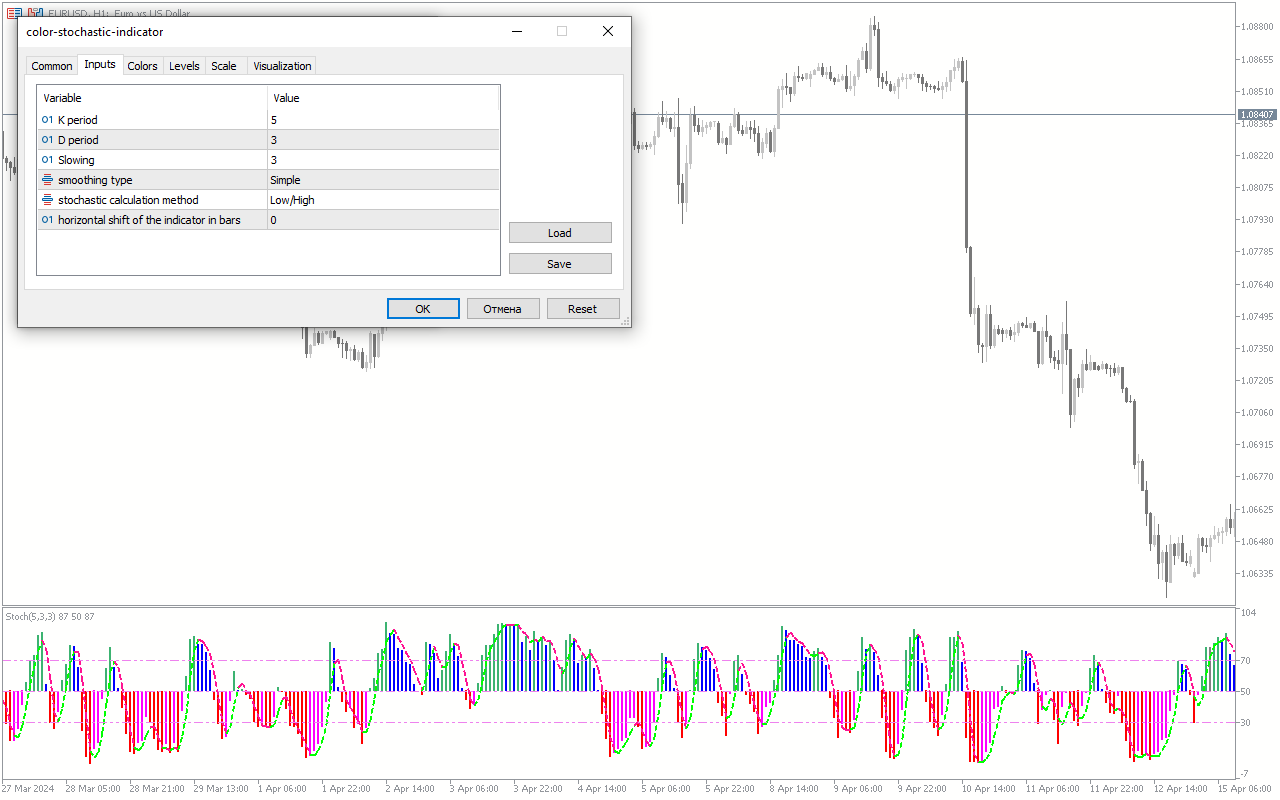Click the enum icon beside smoothing type
This screenshot has width=1280, height=800.
tap(47, 180)
